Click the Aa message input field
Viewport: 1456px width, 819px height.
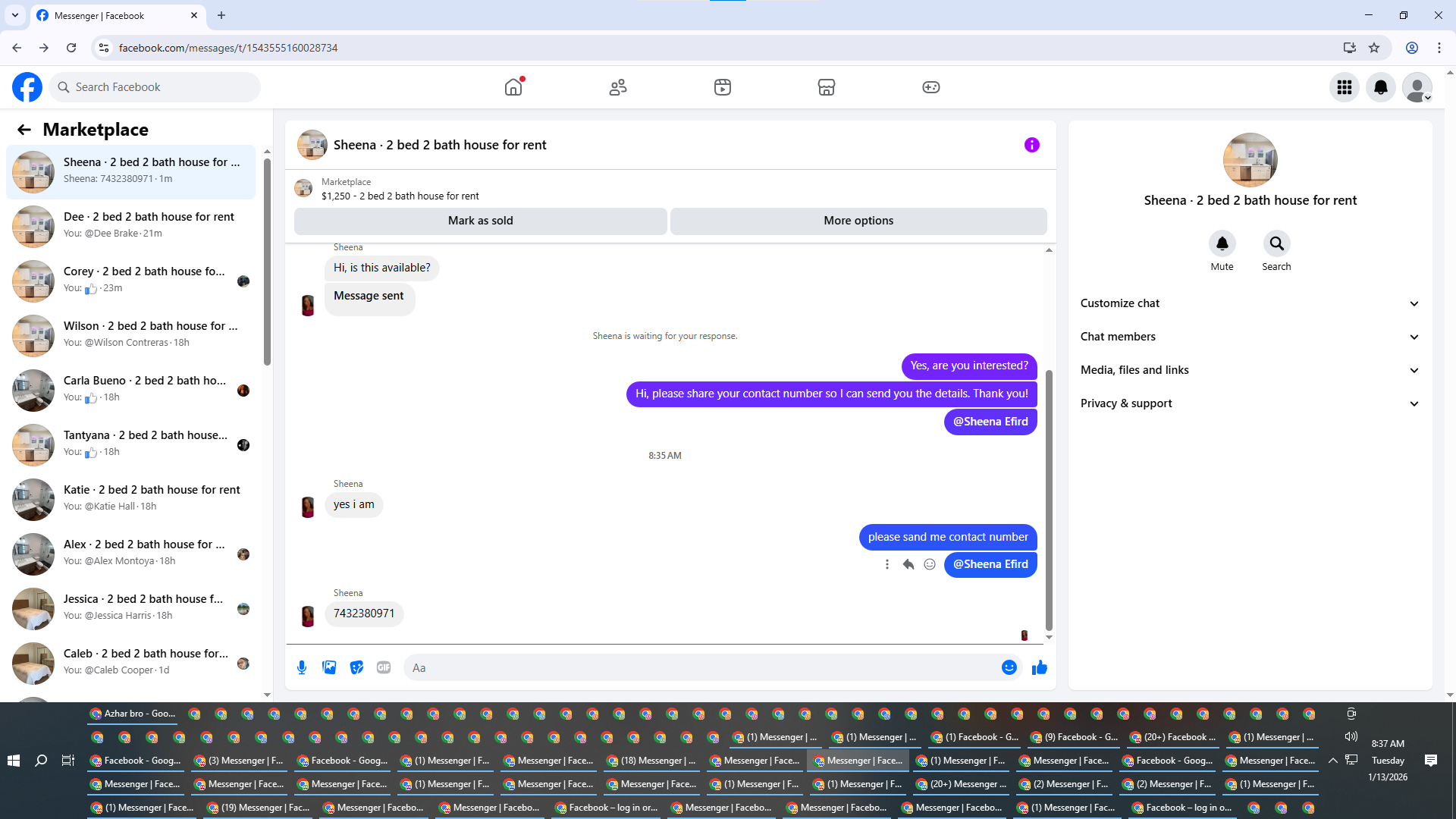click(x=698, y=667)
